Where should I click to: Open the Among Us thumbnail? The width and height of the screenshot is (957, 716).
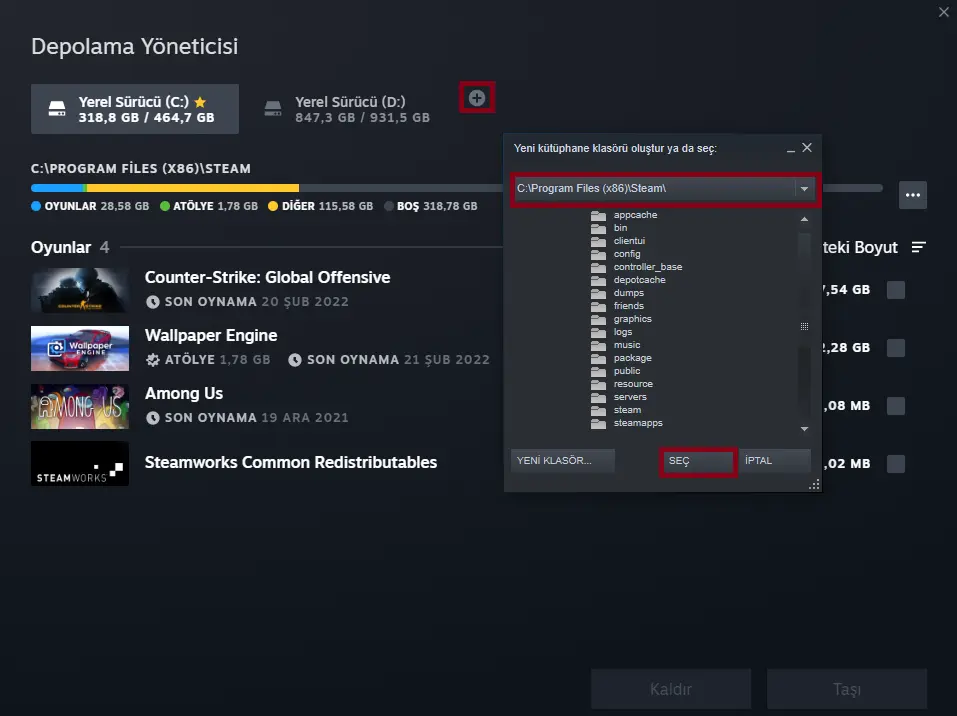pos(80,406)
